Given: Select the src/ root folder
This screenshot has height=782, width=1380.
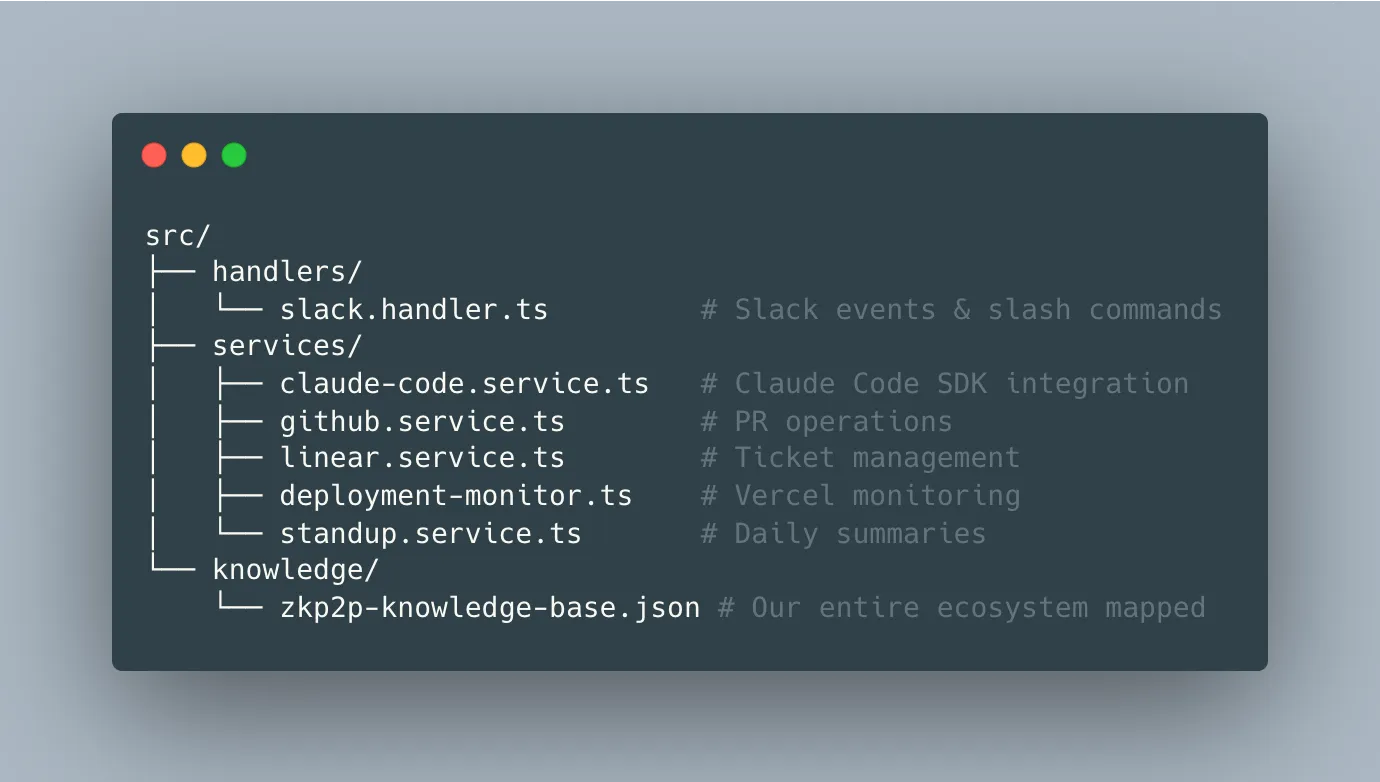Looking at the screenshot, I should tap(178, 236).
